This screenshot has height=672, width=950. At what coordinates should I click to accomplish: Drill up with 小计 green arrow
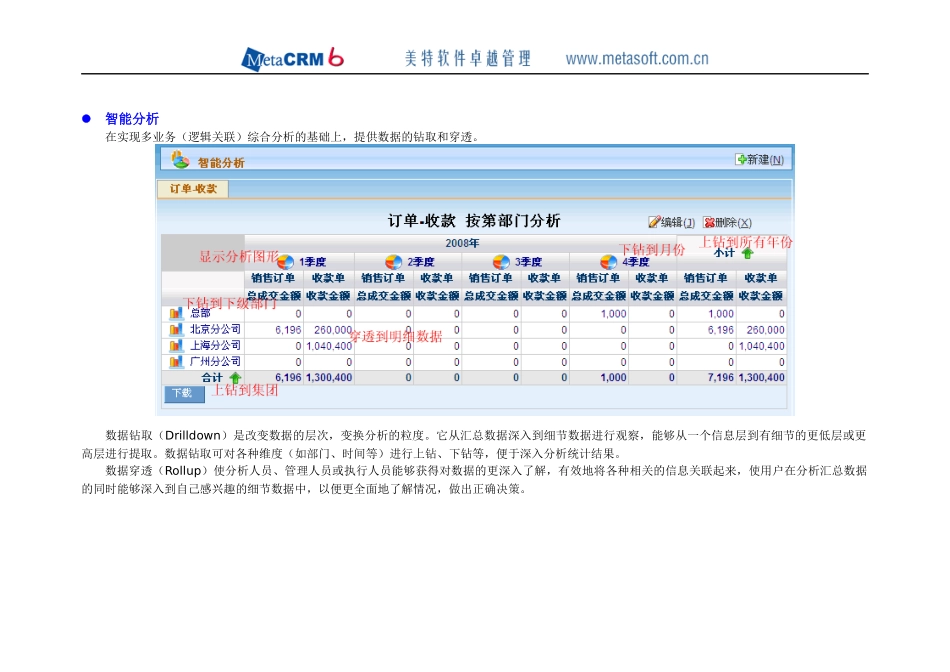click(x=747, y=253)
